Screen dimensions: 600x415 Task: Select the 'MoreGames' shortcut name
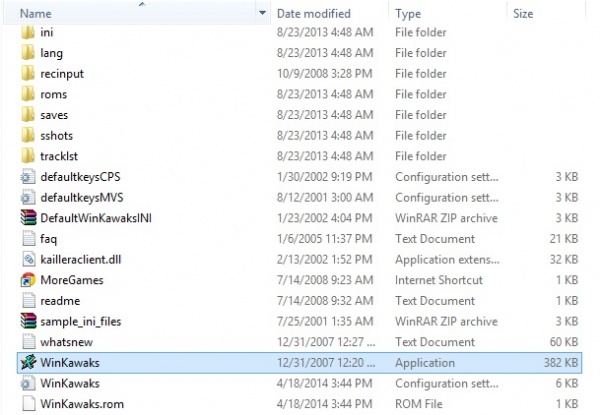[x=72, y=280]
